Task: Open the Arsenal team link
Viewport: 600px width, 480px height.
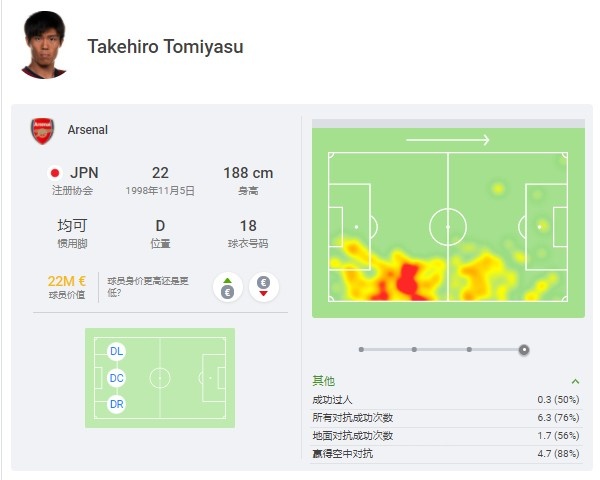Action: click(x=88, y=130)
